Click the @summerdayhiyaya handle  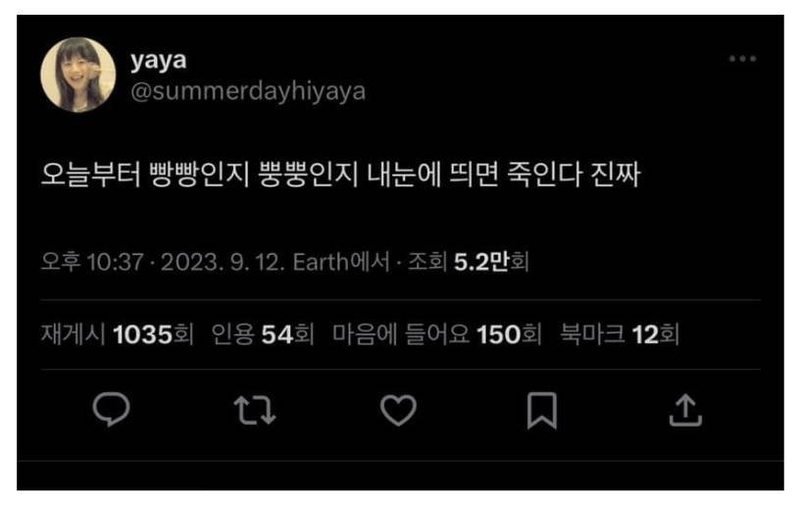click(x=247, y=91)
